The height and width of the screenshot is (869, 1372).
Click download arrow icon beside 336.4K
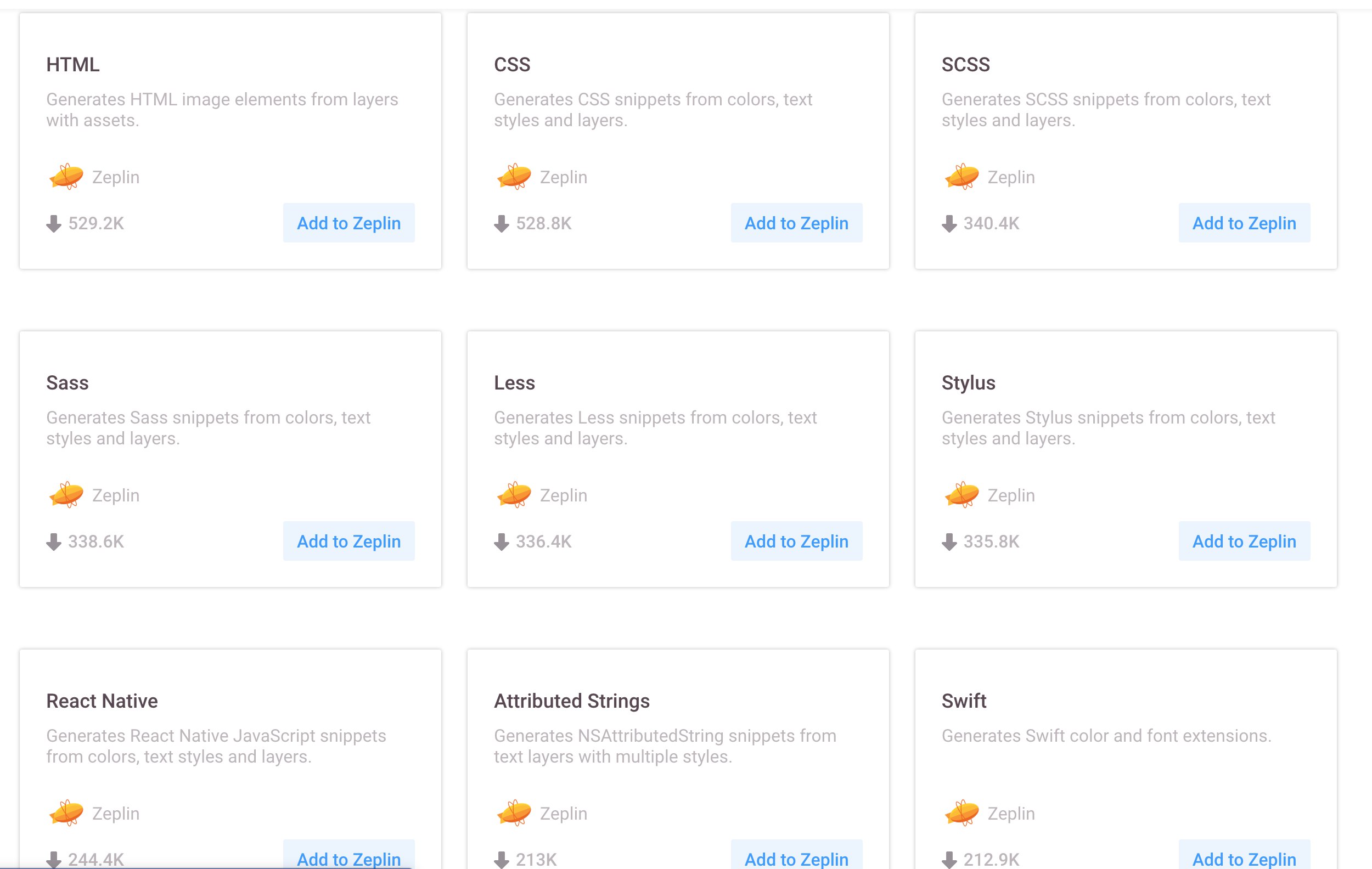[502, 542]
